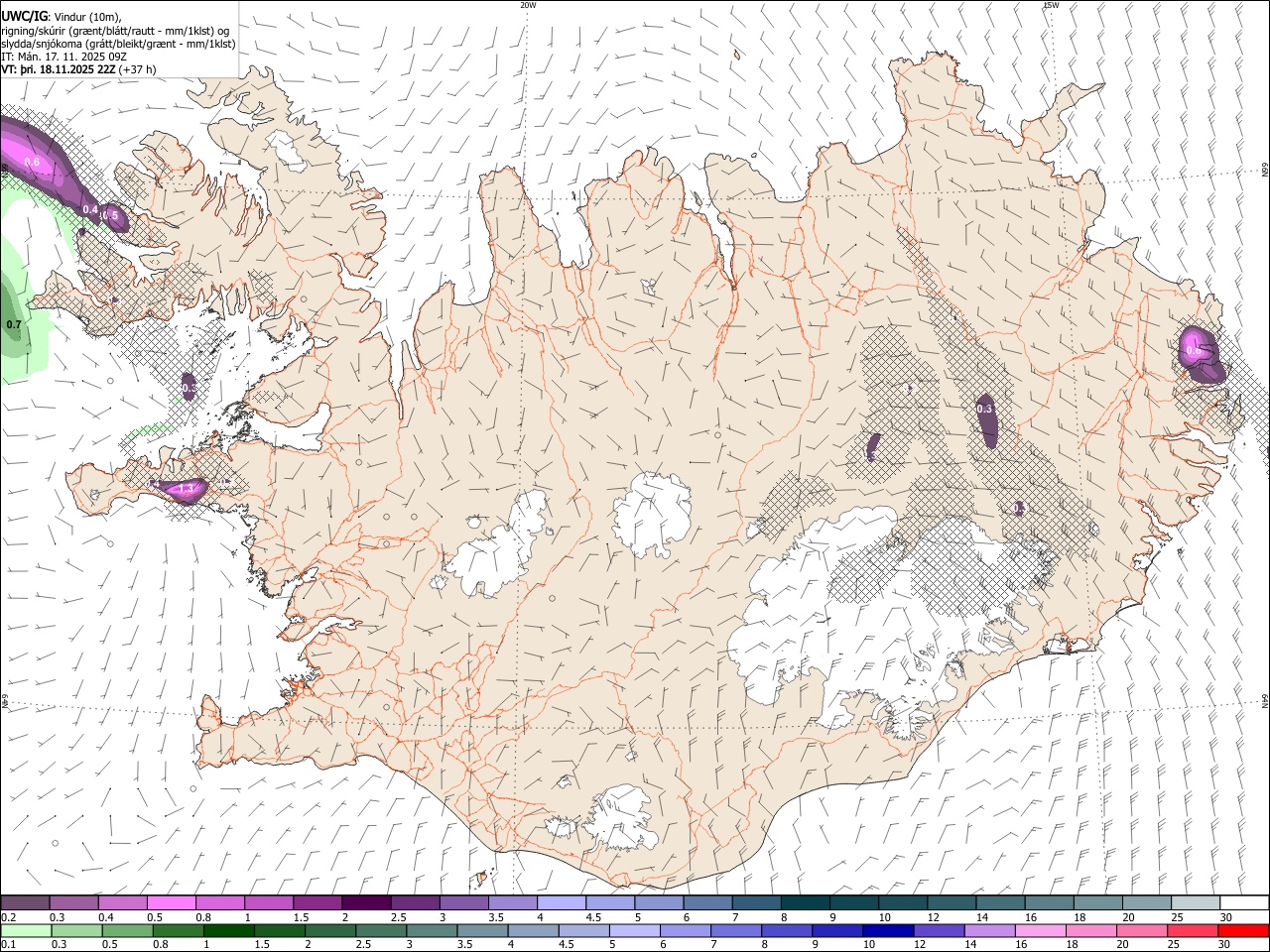Pick light pink bottom-row swatch labeled 16
The width and height of the screenshot is (1270, 952).
pyautogui.click(x=1040, y=930)
